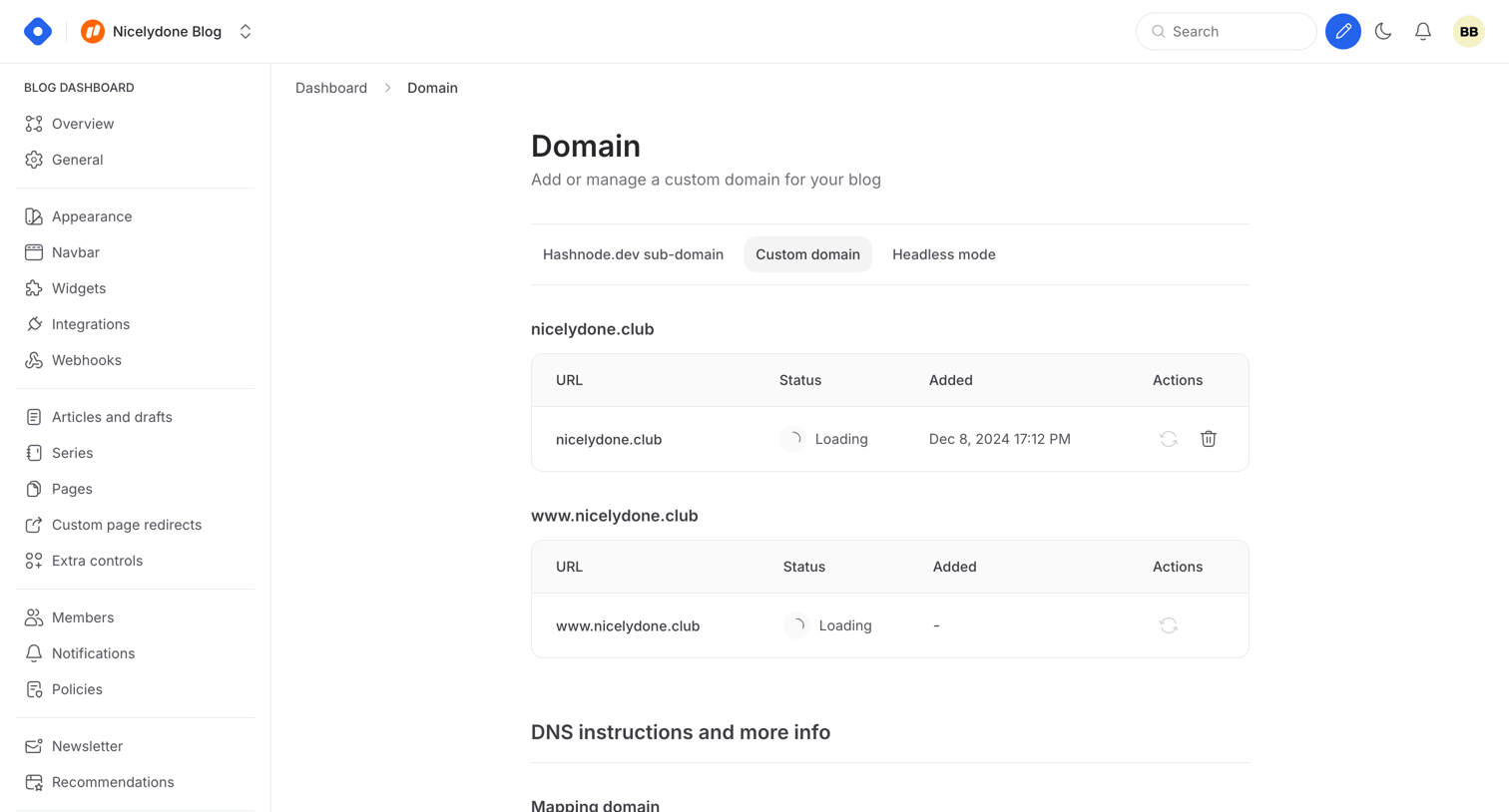Click the Hashnode logo icon
This screenshot has width=1509, height=812.
point(38,32)
